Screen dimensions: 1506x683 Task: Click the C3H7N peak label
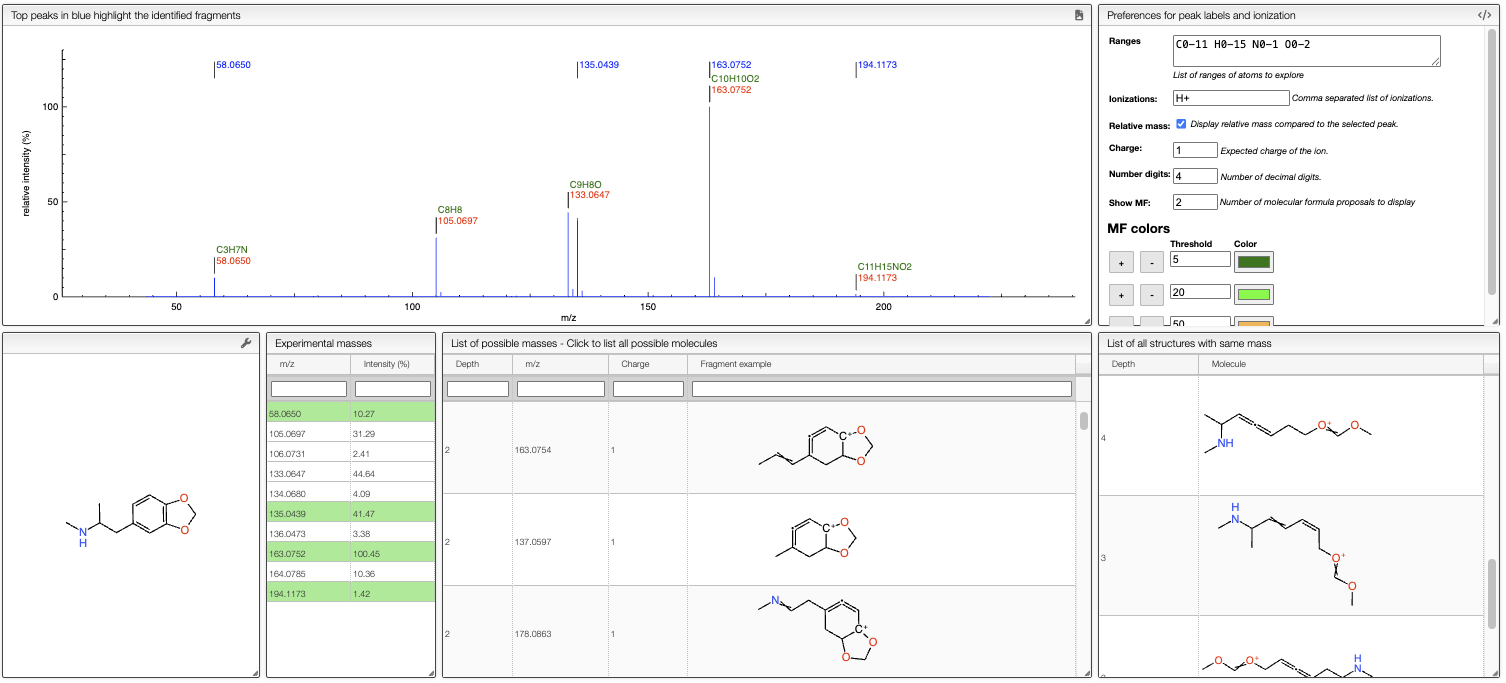click(232, 250)
